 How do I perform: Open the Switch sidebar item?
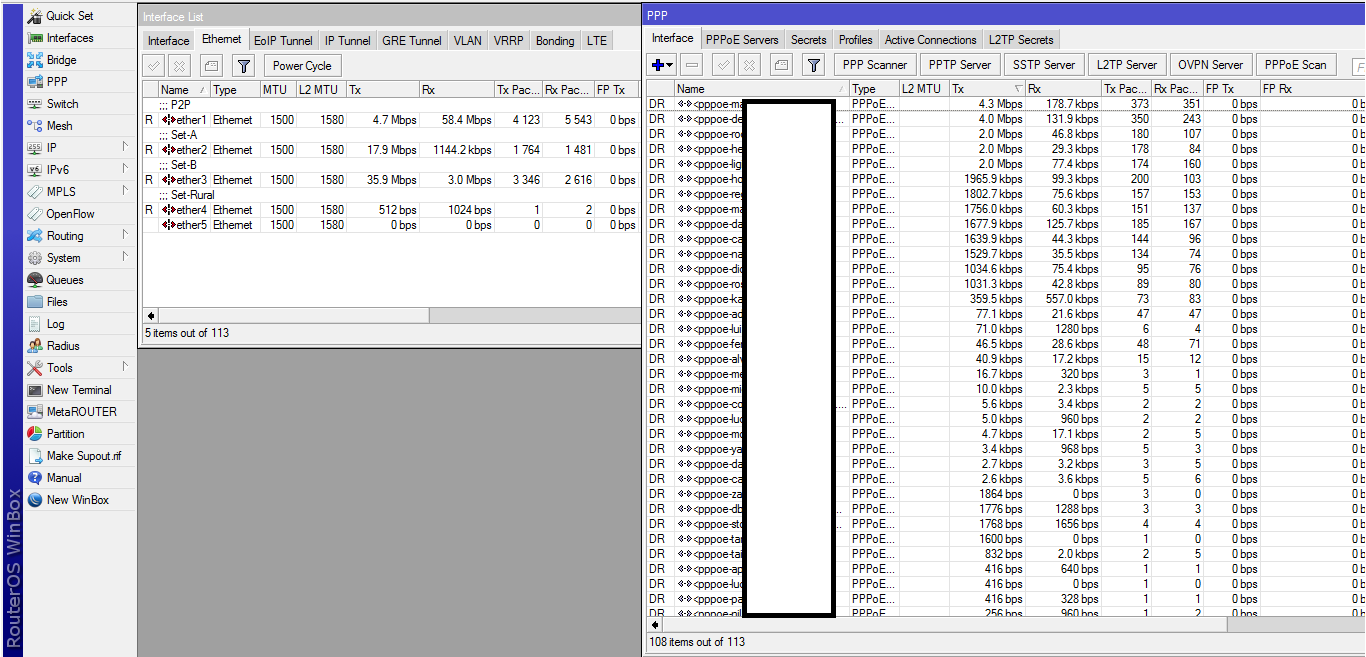tap(62, 104)
